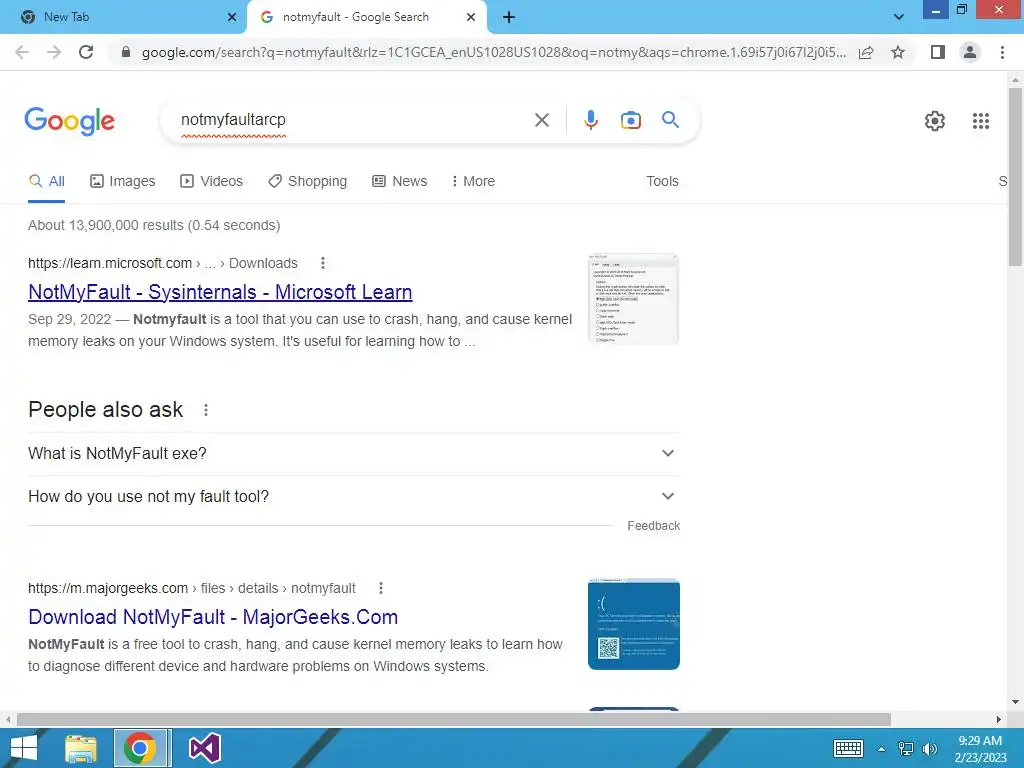Open Chrome three-dot menu

pos(1002,52)
